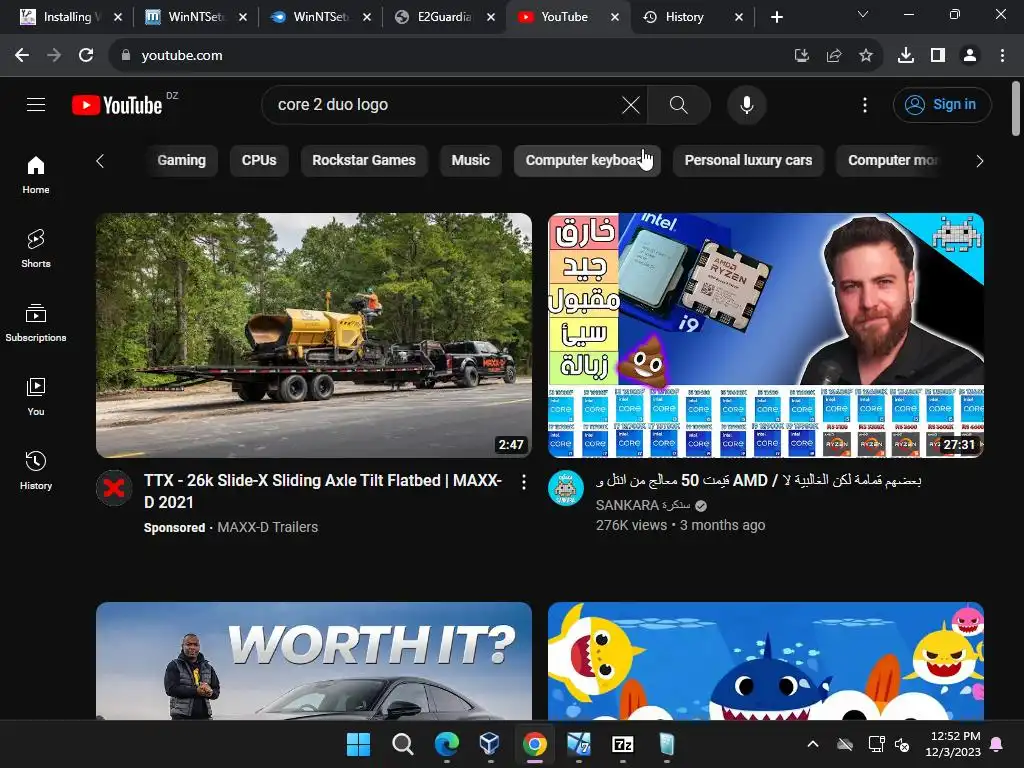Viewport: 1024px width, 768px height.
Task: Open Windows taskbar search
Action: click(402, 744)
